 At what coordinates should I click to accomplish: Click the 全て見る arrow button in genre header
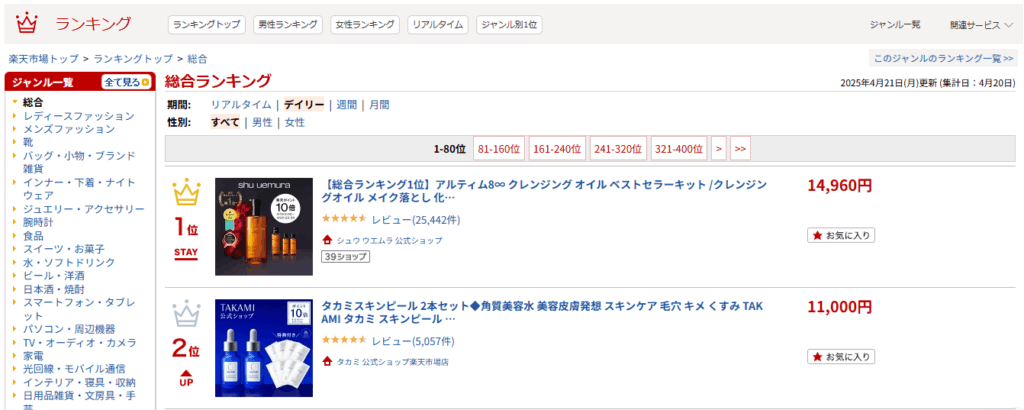tap(127, 82)
